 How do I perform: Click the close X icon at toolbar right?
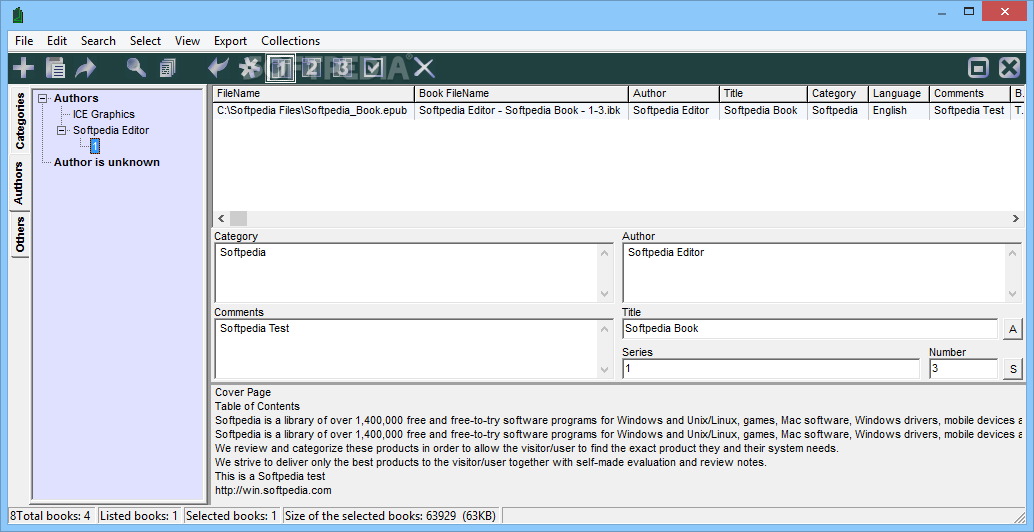(1010, 68)
